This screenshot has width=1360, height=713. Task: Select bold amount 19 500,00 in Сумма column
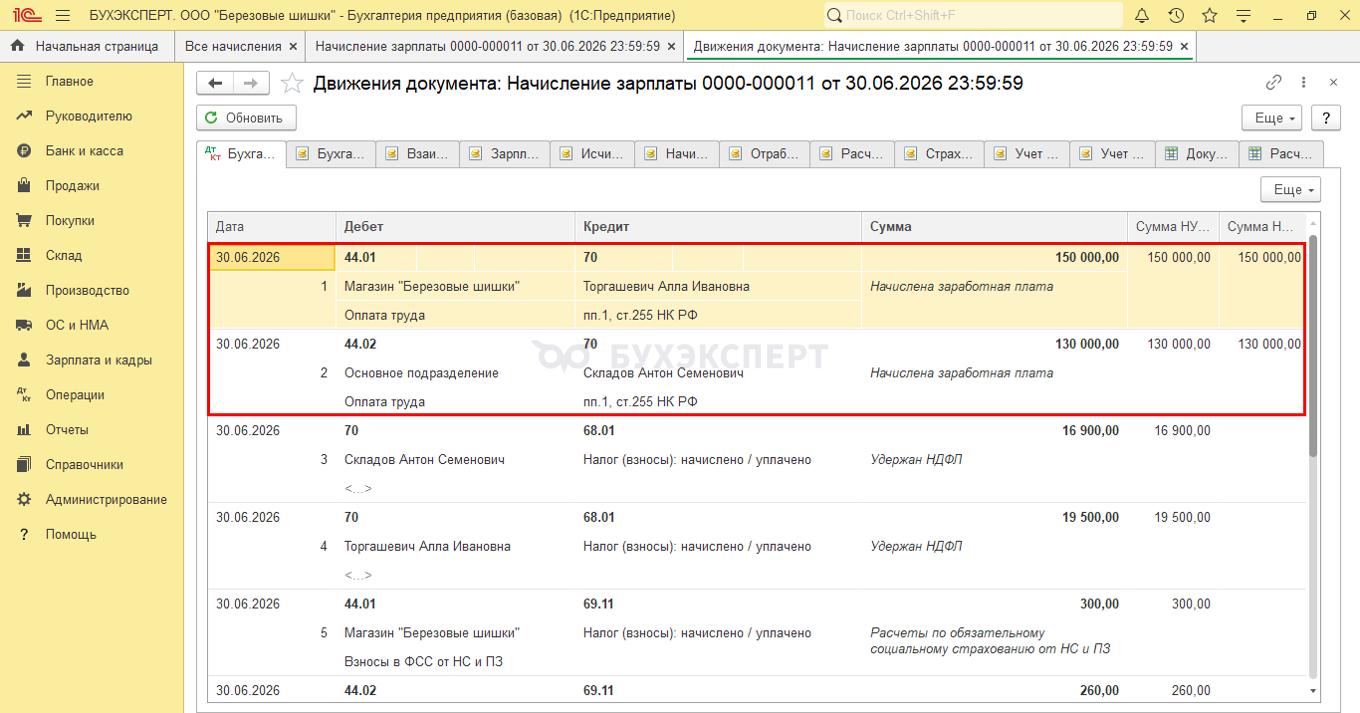1090,518
